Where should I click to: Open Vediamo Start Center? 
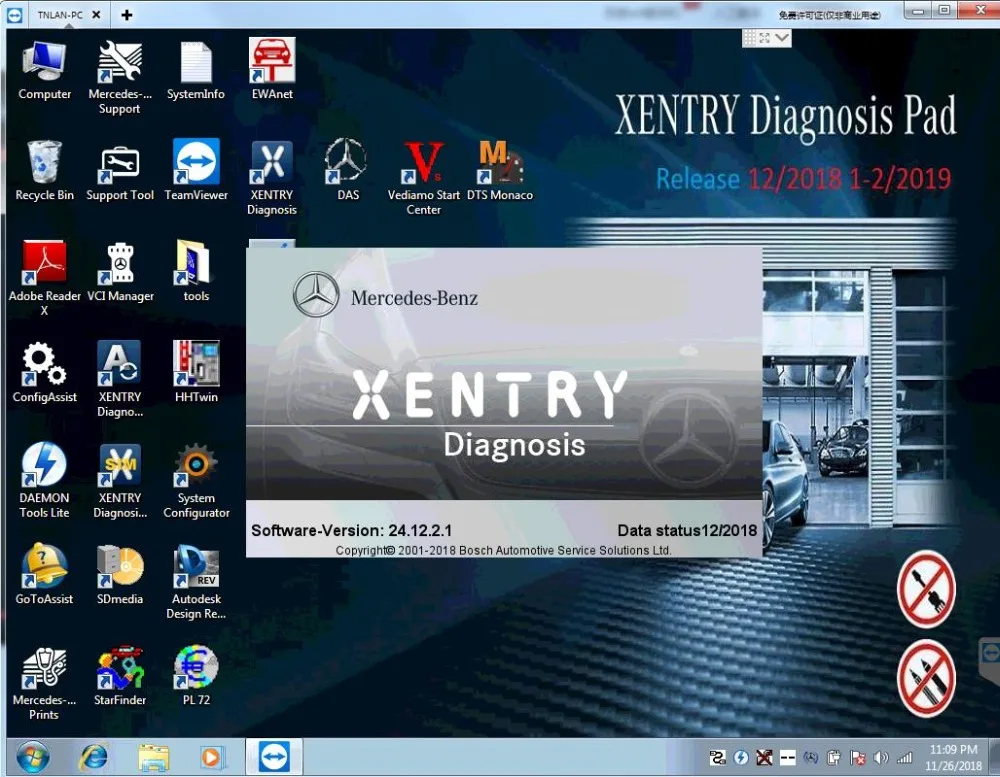[x=423, y=178]
